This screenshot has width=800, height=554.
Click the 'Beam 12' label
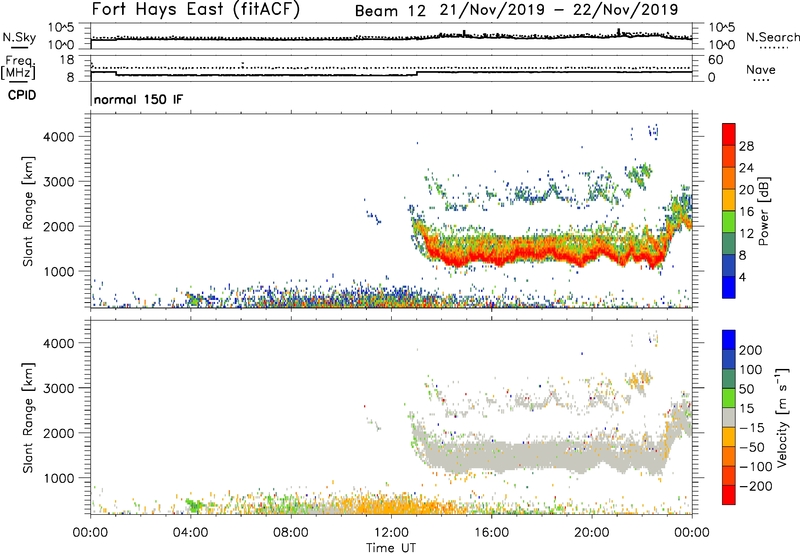(390, 11)
